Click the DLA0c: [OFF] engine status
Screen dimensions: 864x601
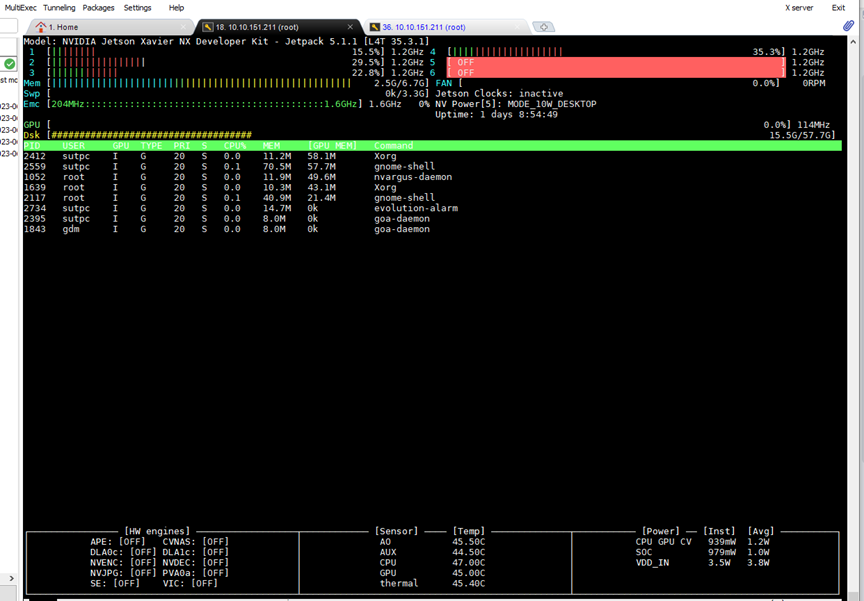click(x=123, y=552)
